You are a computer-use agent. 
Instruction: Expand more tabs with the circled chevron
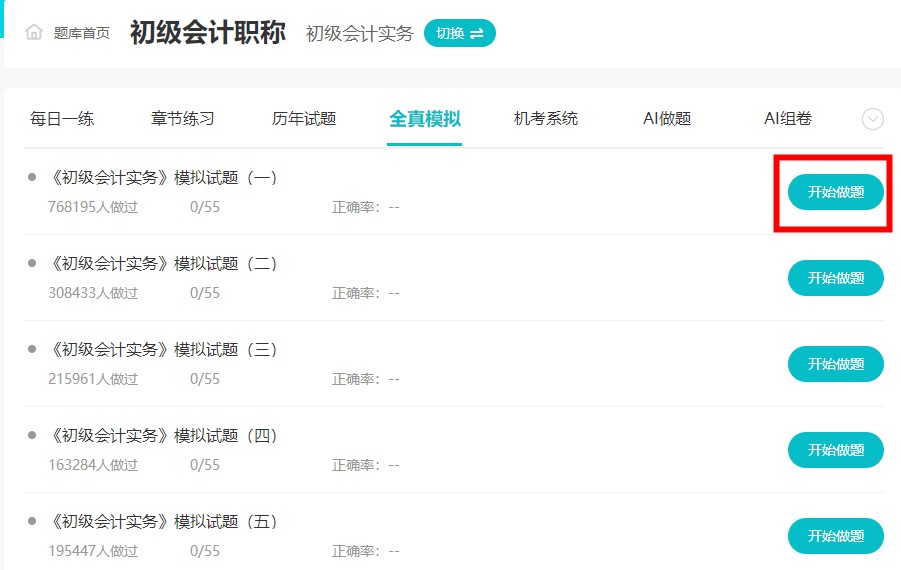coord(873,119)
